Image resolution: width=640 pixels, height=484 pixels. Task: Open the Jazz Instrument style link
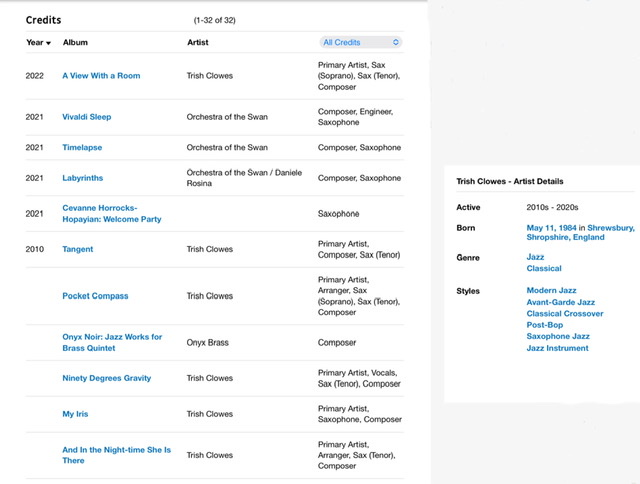tap(557, 348)
